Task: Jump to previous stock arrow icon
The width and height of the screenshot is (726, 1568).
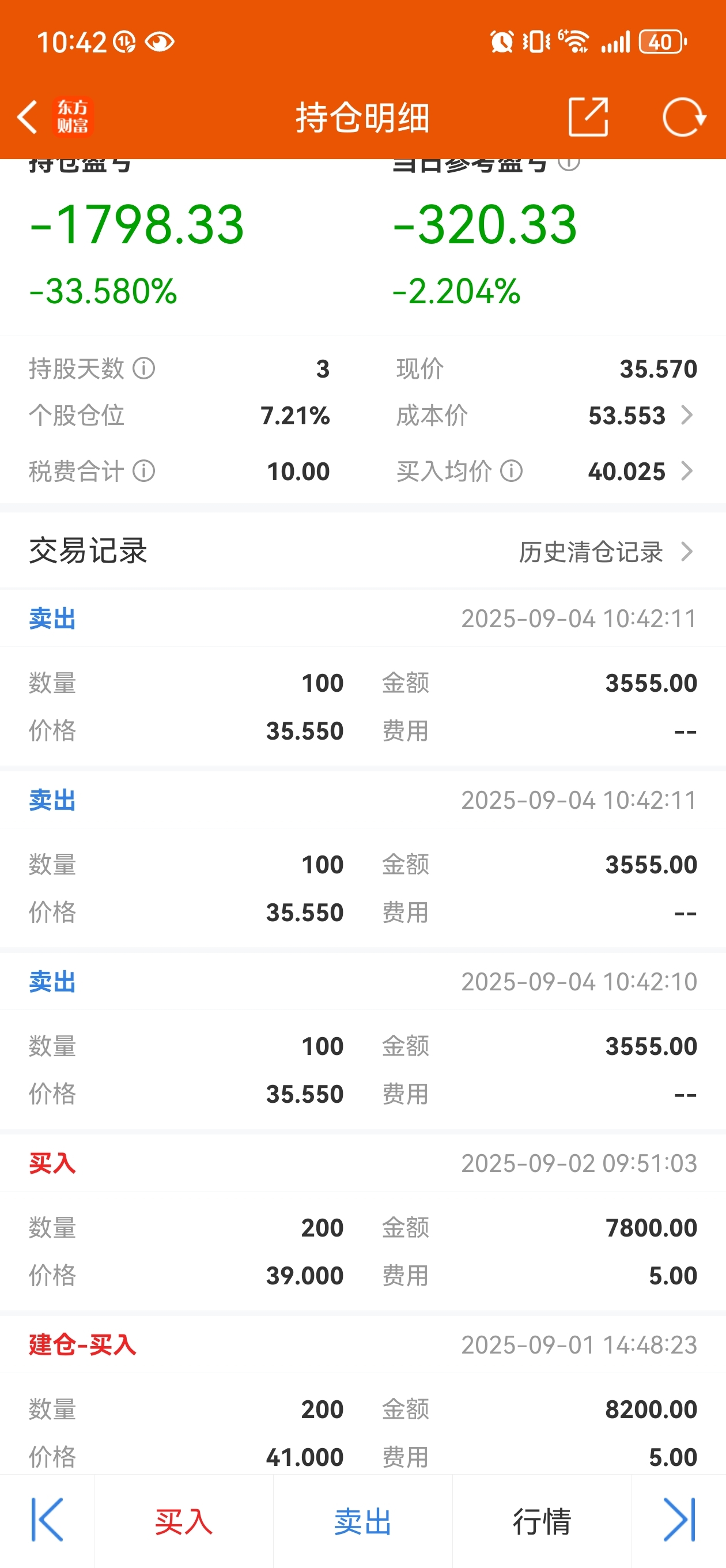Action: 47,1520
